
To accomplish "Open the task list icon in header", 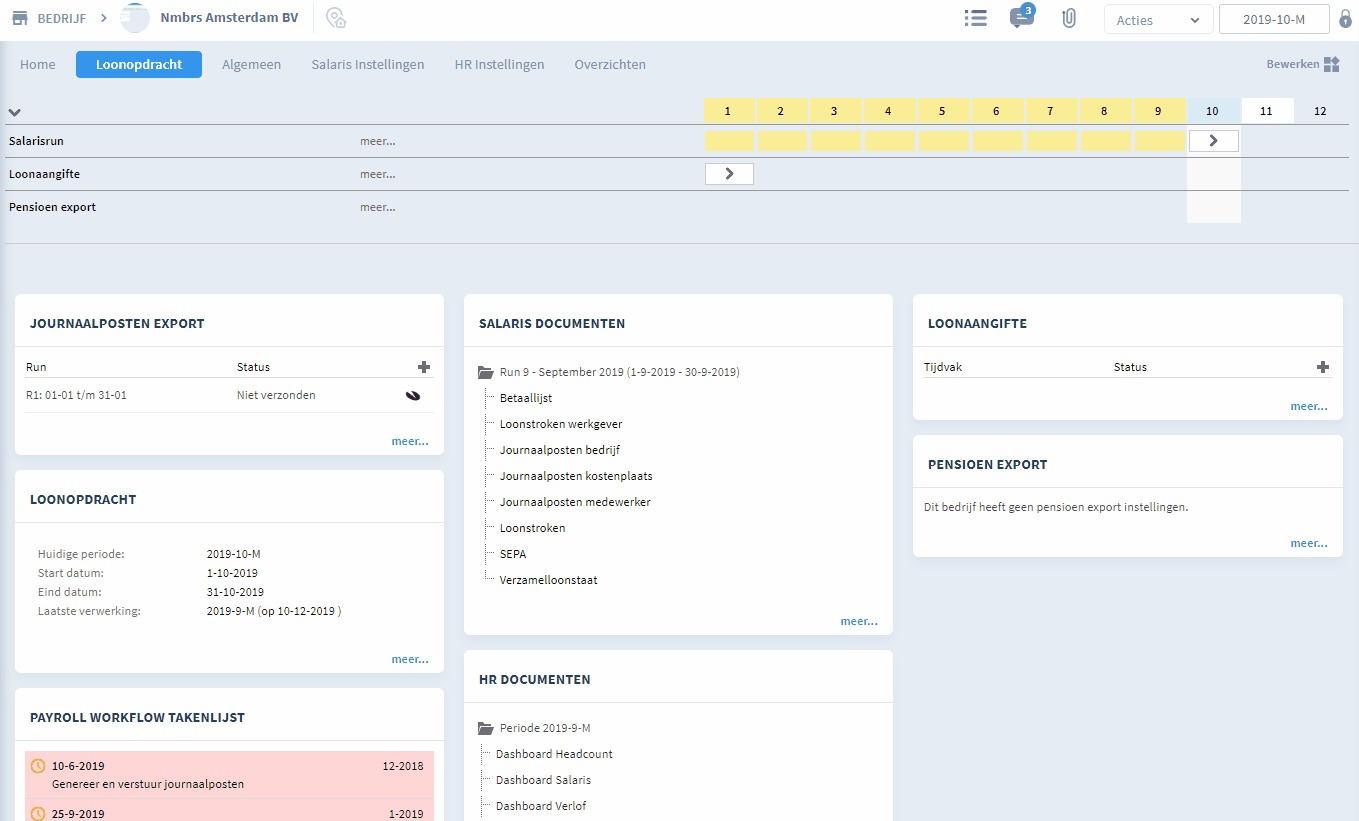I will (x=975, y=19).
